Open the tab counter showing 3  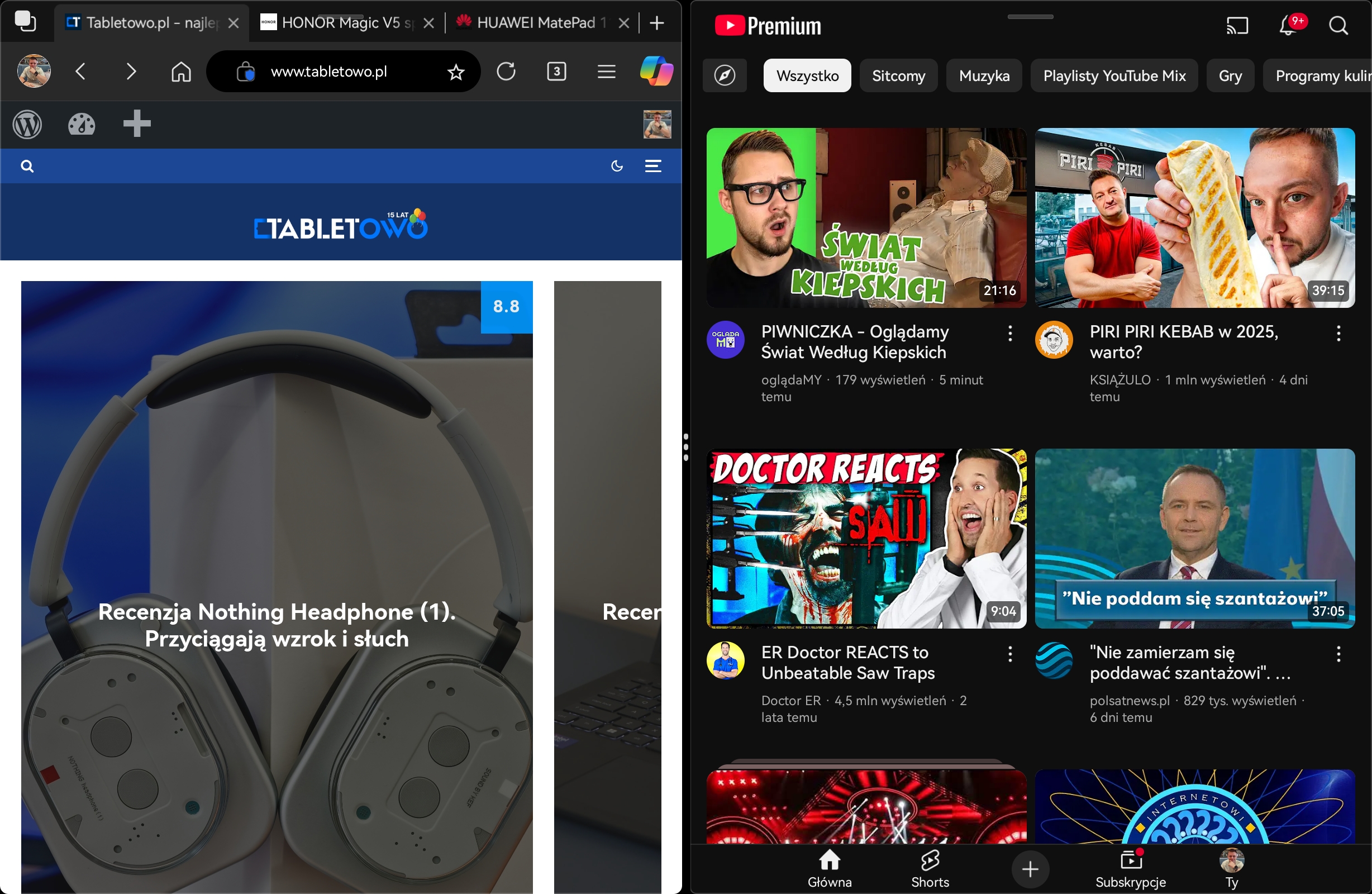(556, 72)
